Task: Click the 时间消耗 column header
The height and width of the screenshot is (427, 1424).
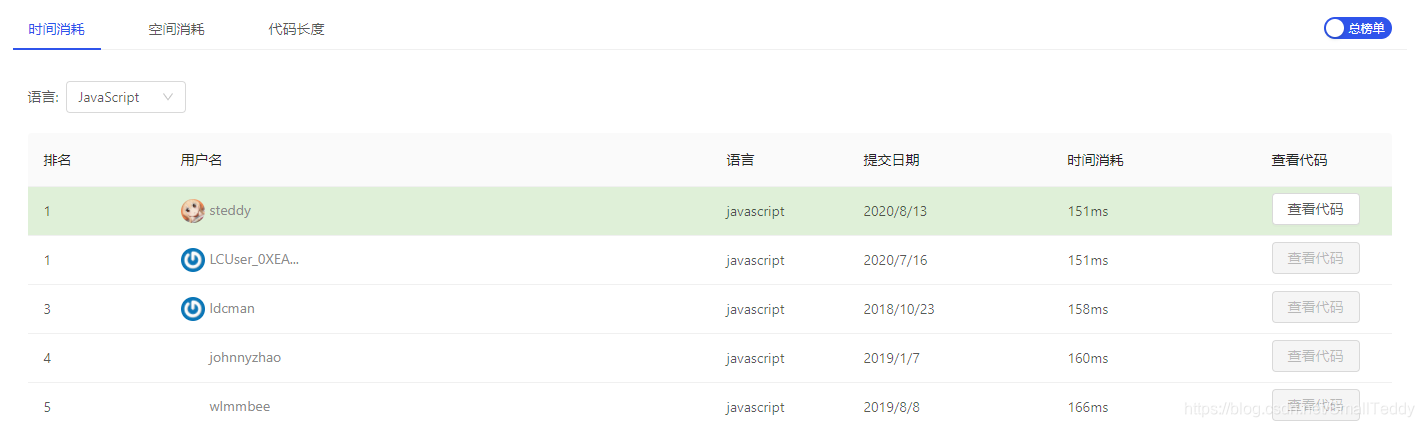Action: tap(1095, 160)
